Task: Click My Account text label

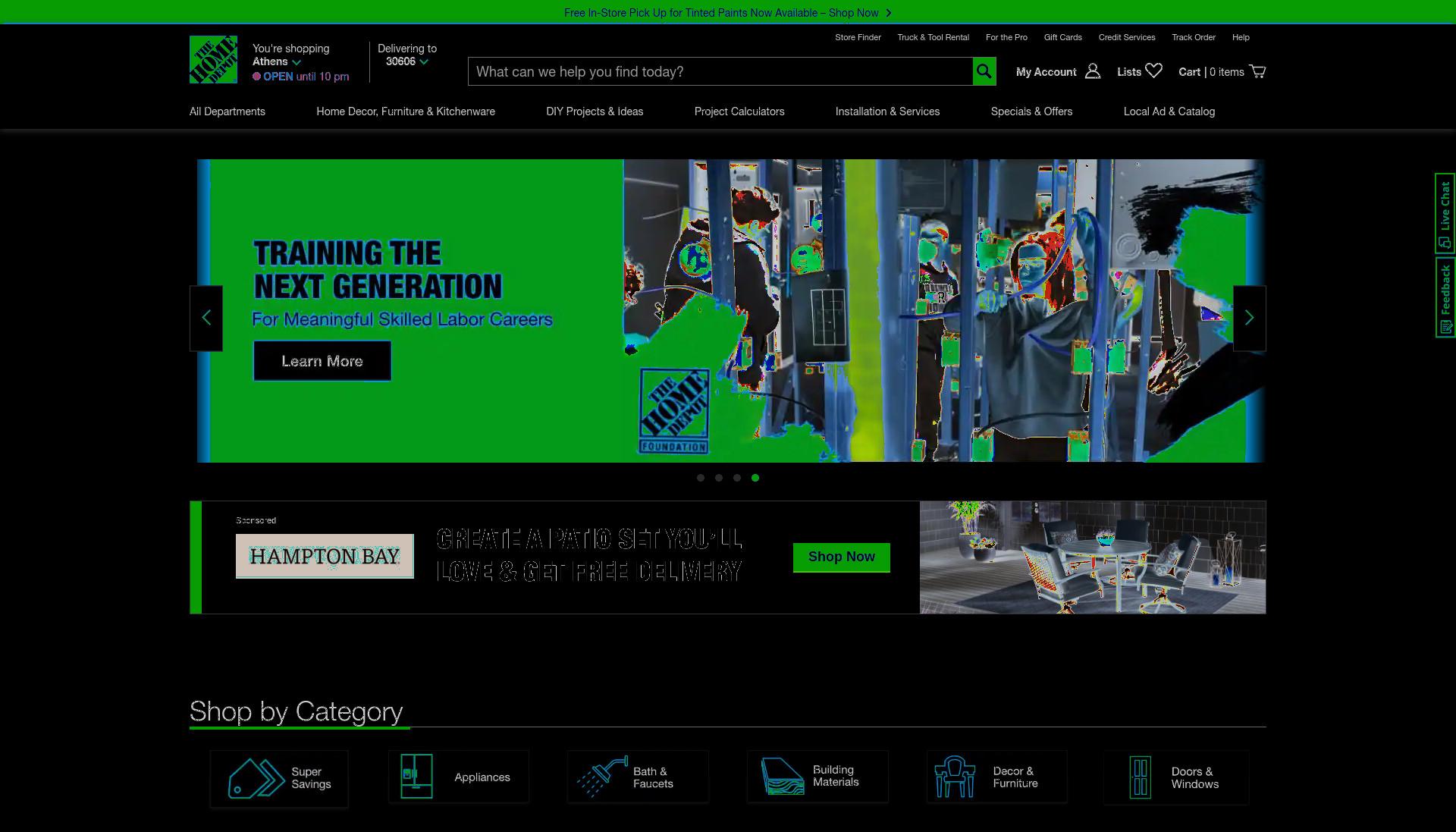Action: point(1046,72)
